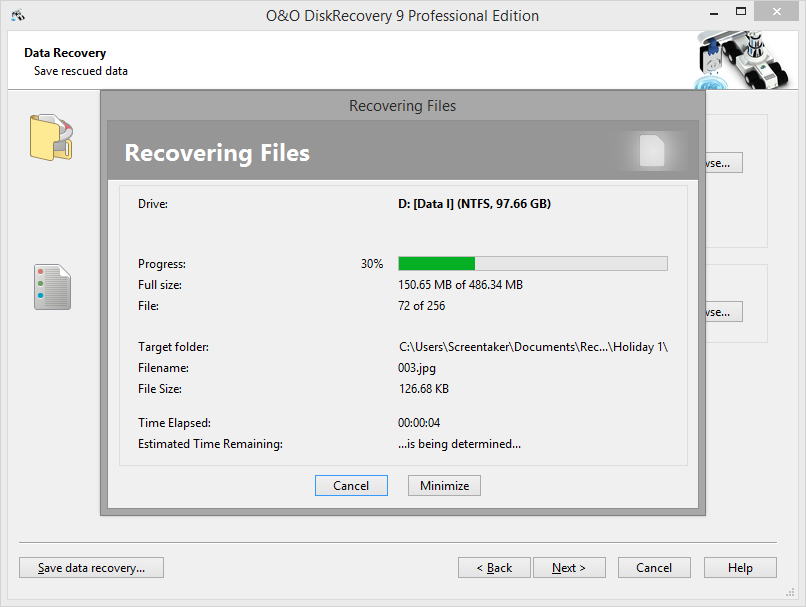Click the resize grip at window corner
The image size is (806, 607).
(x=790, y=592)
